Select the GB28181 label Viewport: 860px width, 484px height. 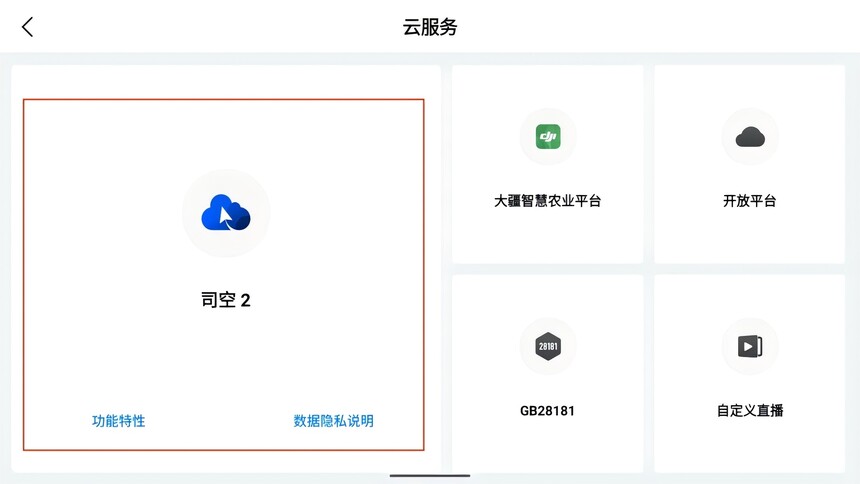pos(547,411)
